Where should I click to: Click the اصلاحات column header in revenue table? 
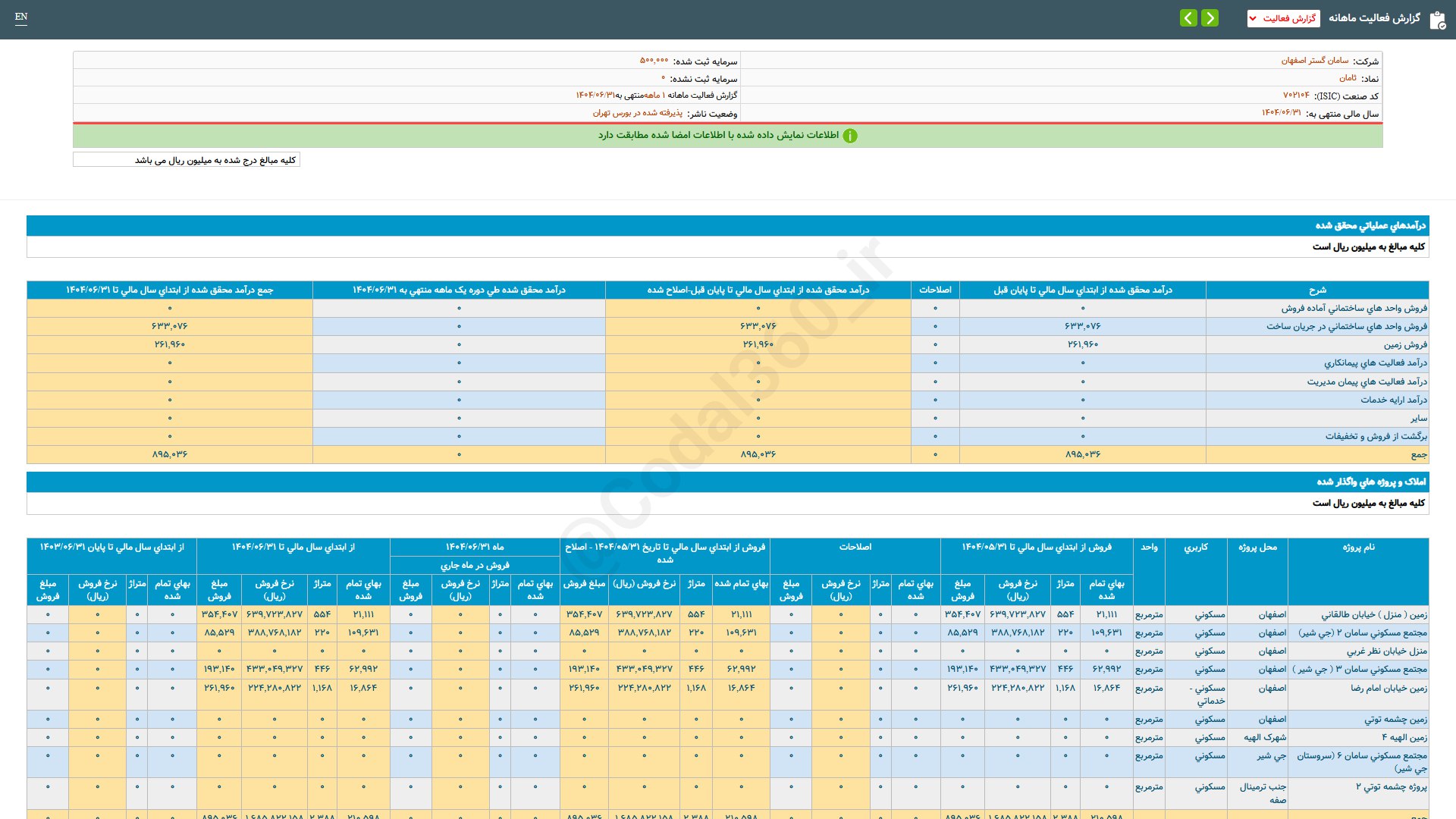[935, 290]
